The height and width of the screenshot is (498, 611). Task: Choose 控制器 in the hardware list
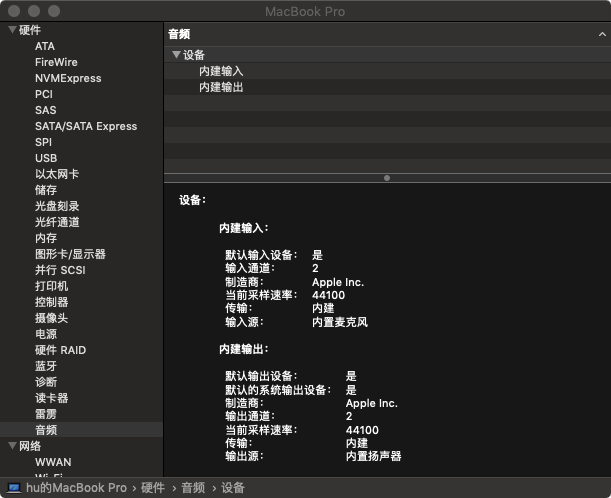(51, 302)
